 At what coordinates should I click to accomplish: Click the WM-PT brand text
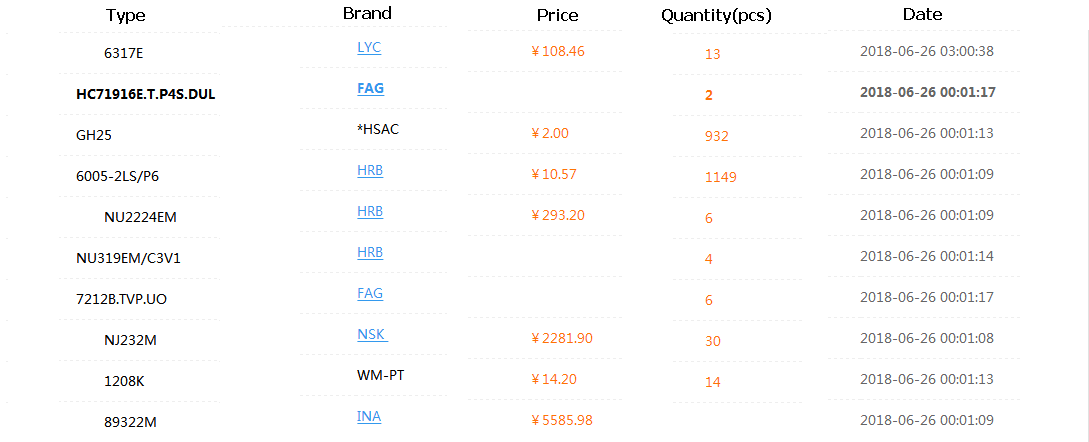tap(380, 376)
